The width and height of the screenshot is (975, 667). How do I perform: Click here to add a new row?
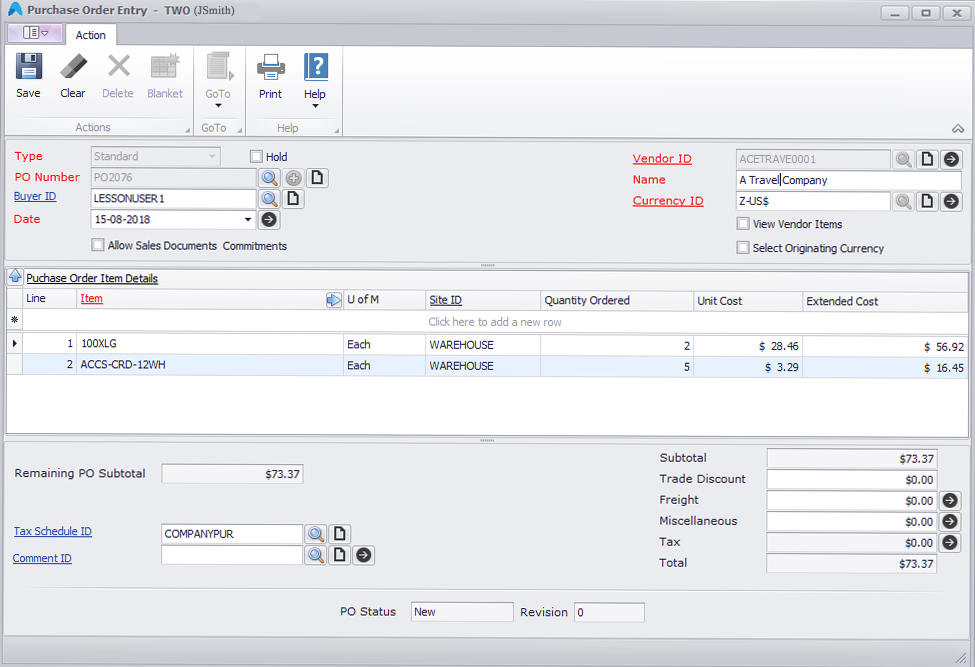pos(494,322)
